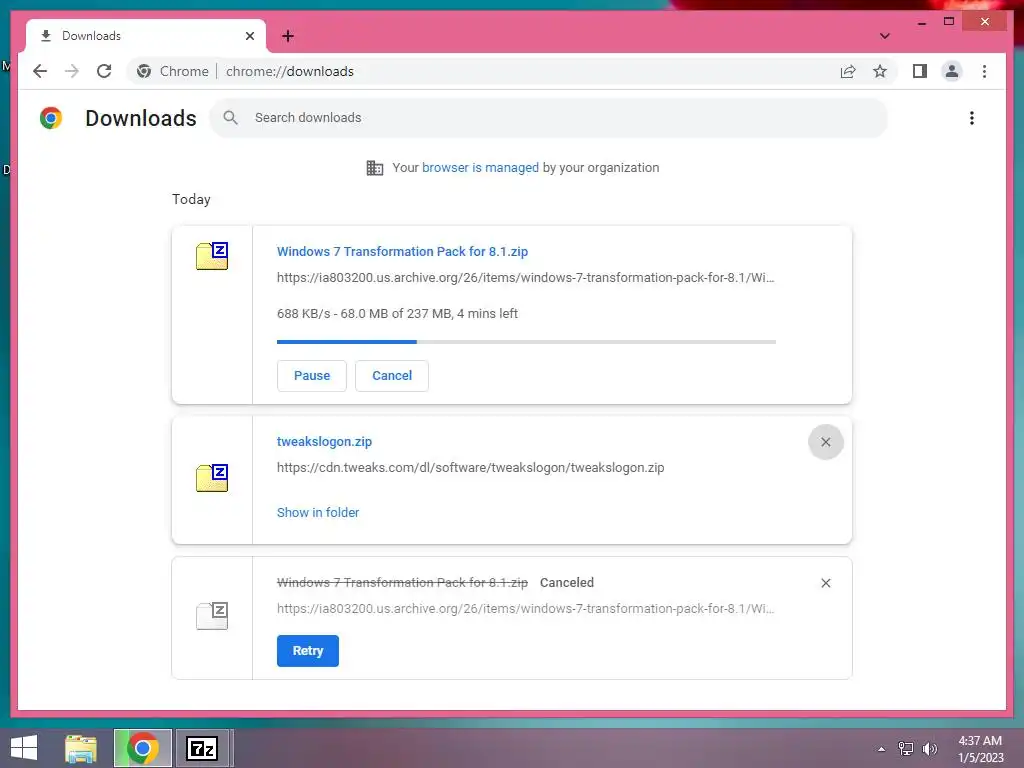Screen dimensions: 1024x768
Task: Open the side panel icon
Action: tap(920, 71)
